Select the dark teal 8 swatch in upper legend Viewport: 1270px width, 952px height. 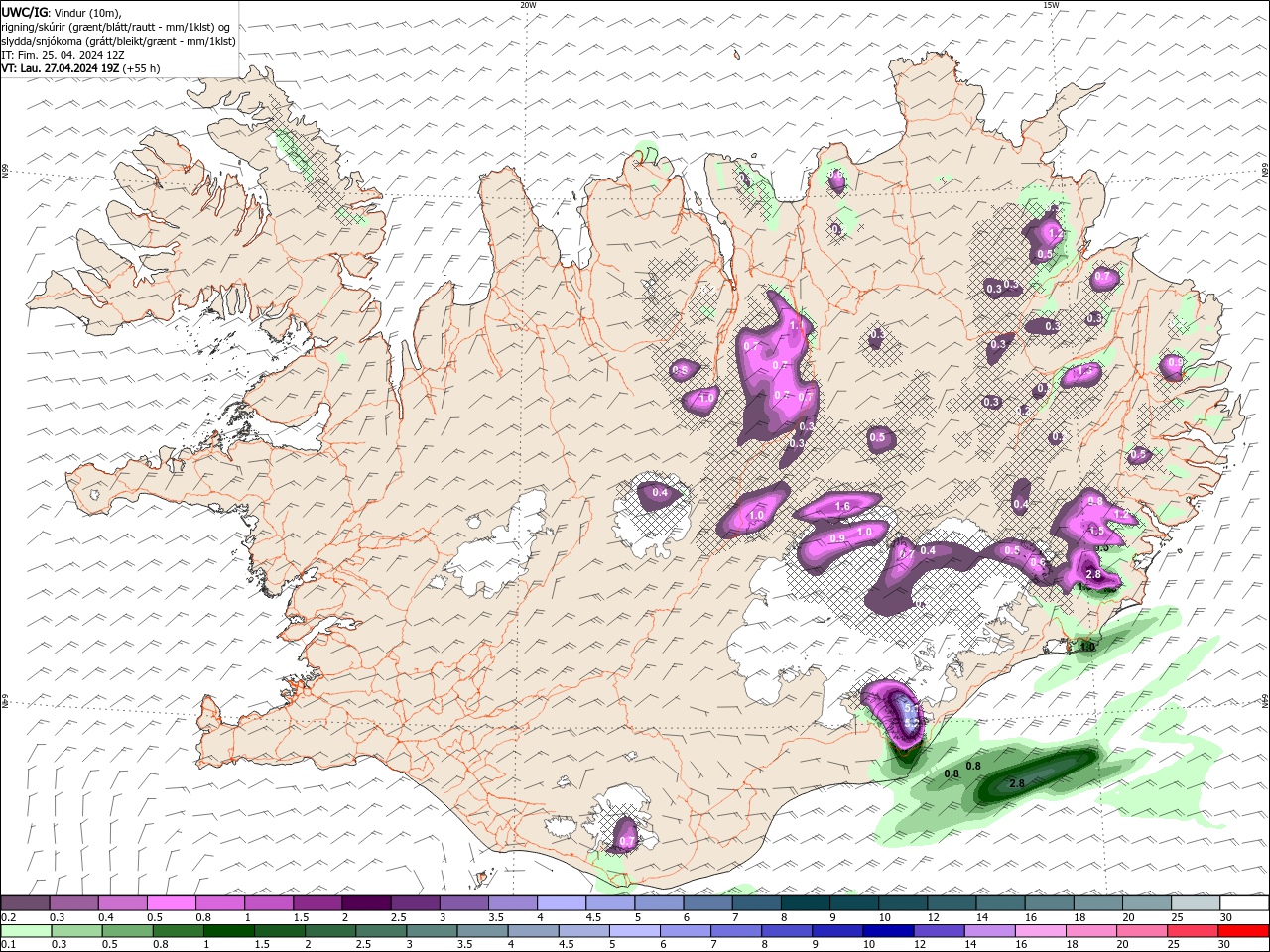(x=805, y=903)
